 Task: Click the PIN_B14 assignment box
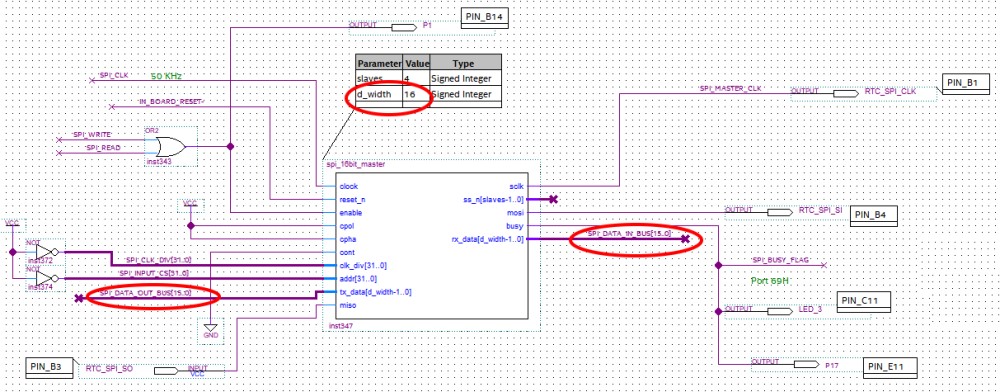pos(484,18)
